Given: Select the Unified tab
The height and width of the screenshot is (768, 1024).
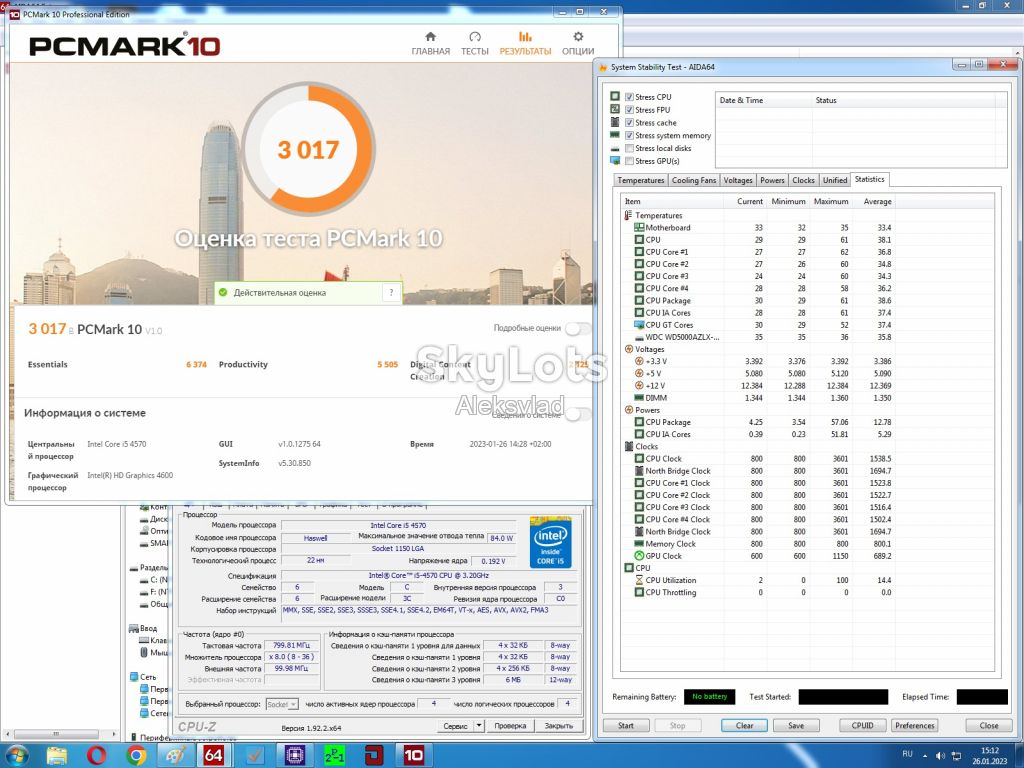Looking at the screenshot, I should 835,180.
